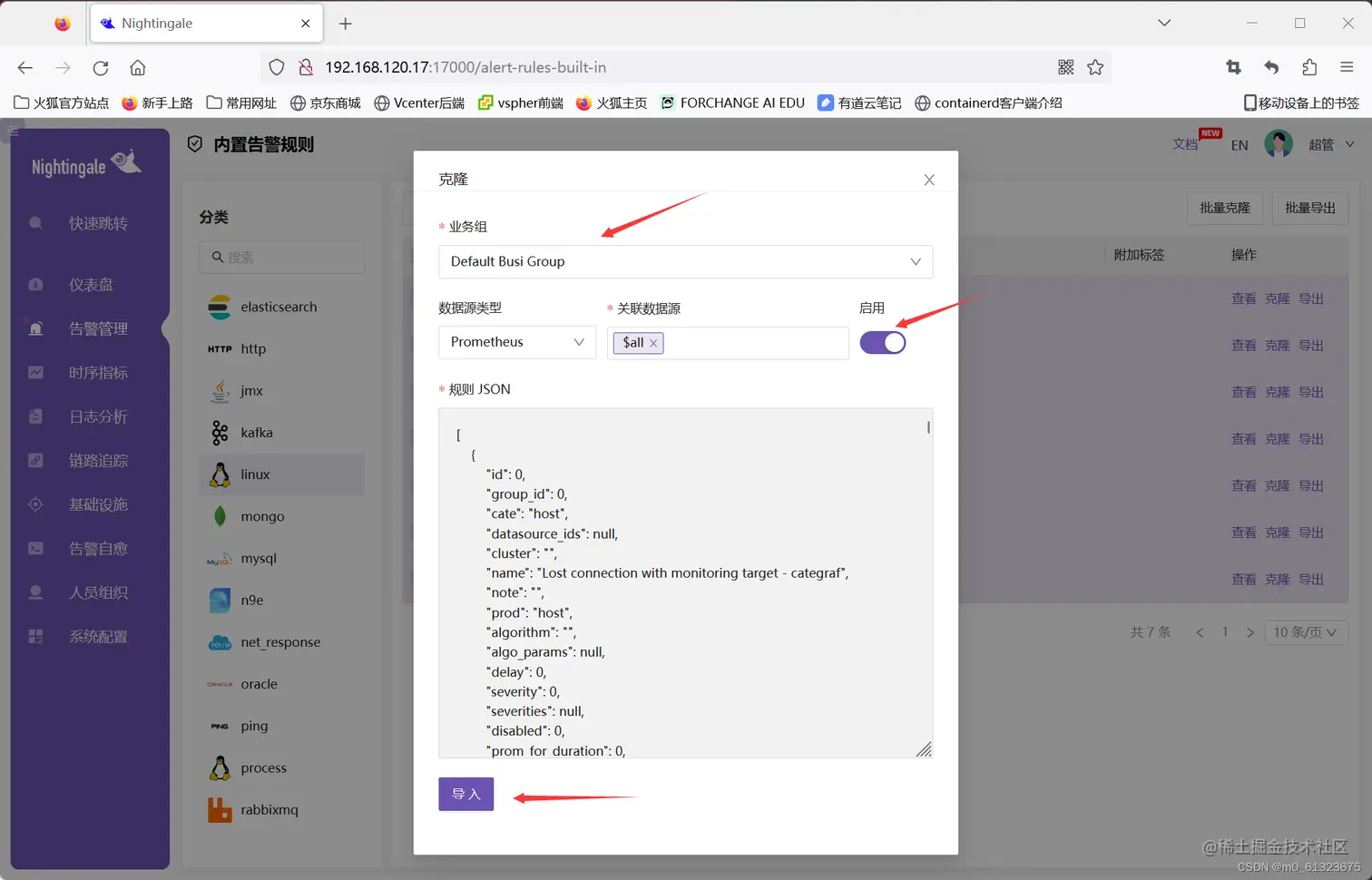Open a new browser tab

pyautogui.click(x=345, y=24)
